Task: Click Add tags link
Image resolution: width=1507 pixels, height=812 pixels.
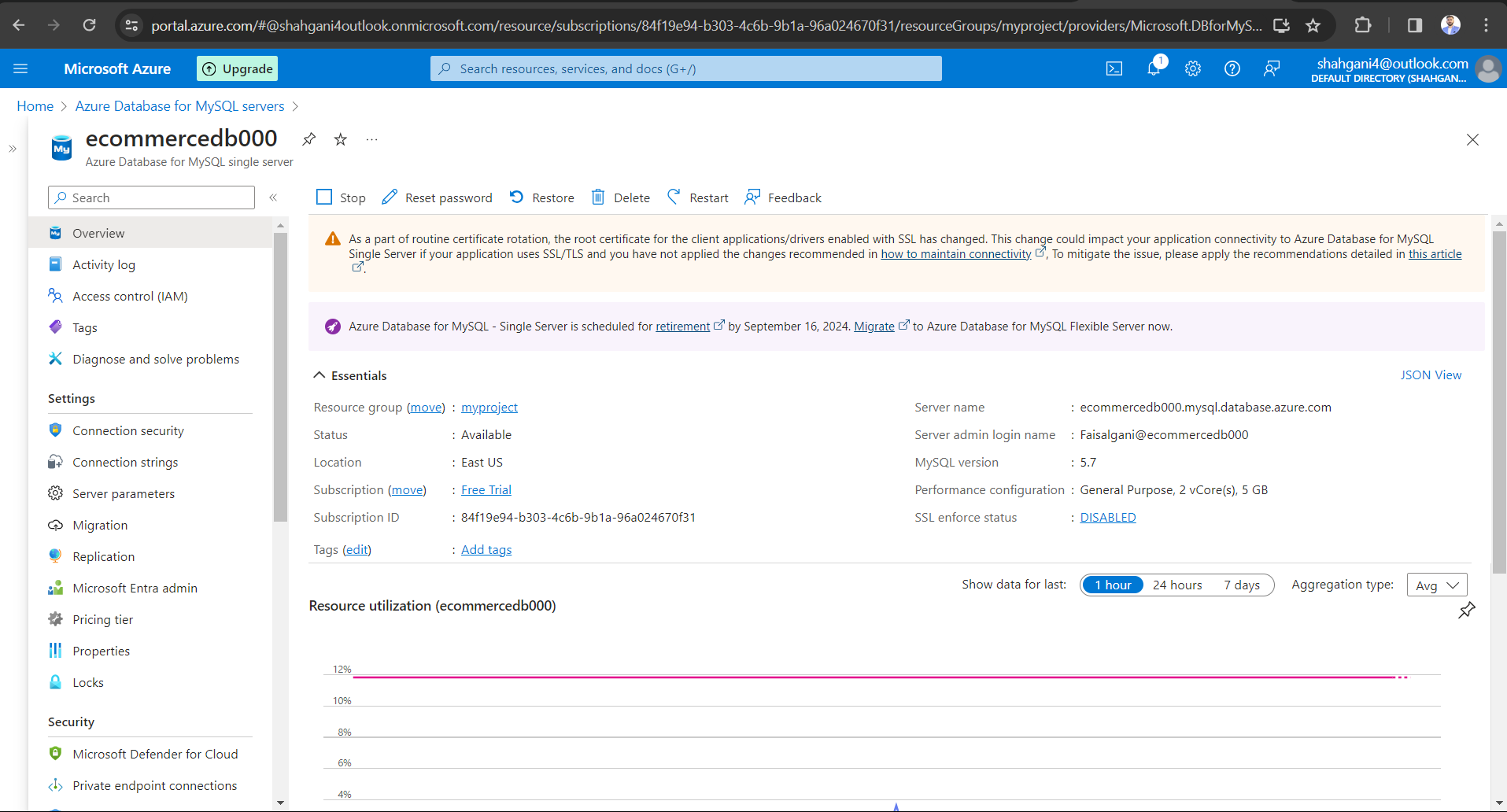Action: click(x=486, y=549)
